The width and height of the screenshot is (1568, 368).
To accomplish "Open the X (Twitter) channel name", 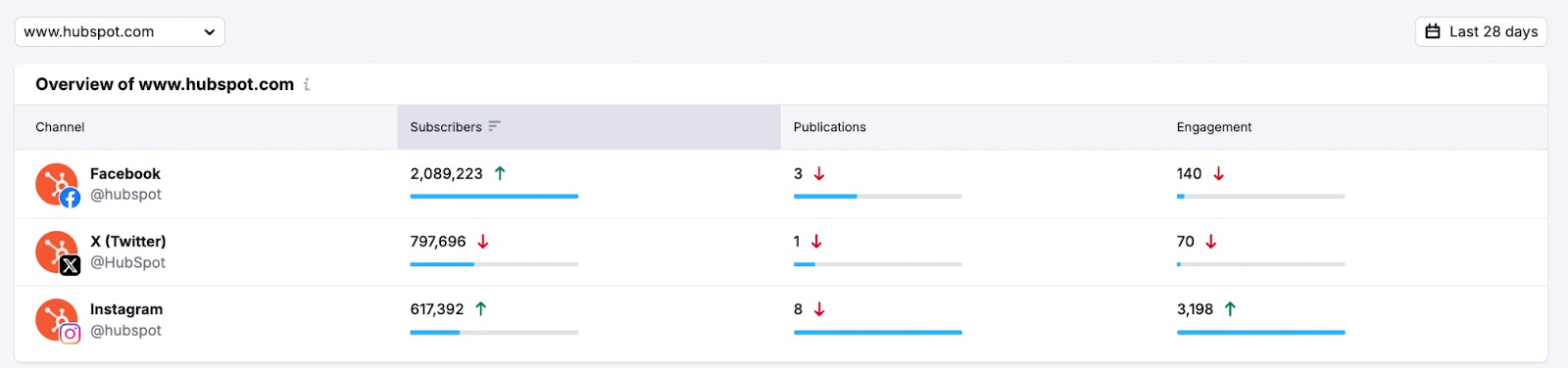I will (x=128, y=241).
